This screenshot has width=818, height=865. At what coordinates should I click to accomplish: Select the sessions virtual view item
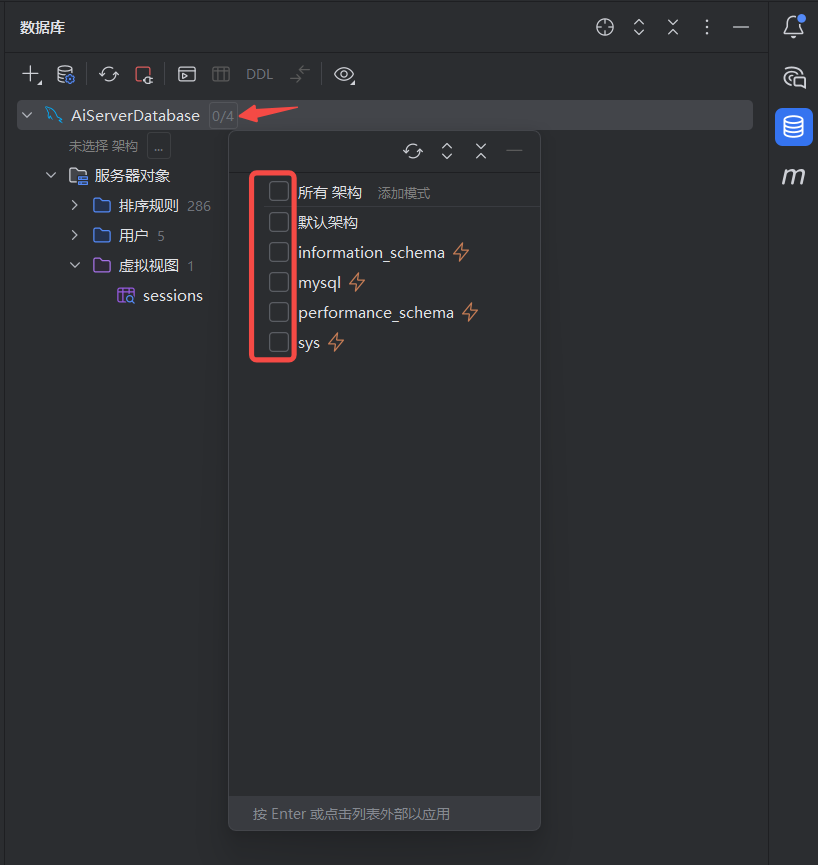pos(172,296)
